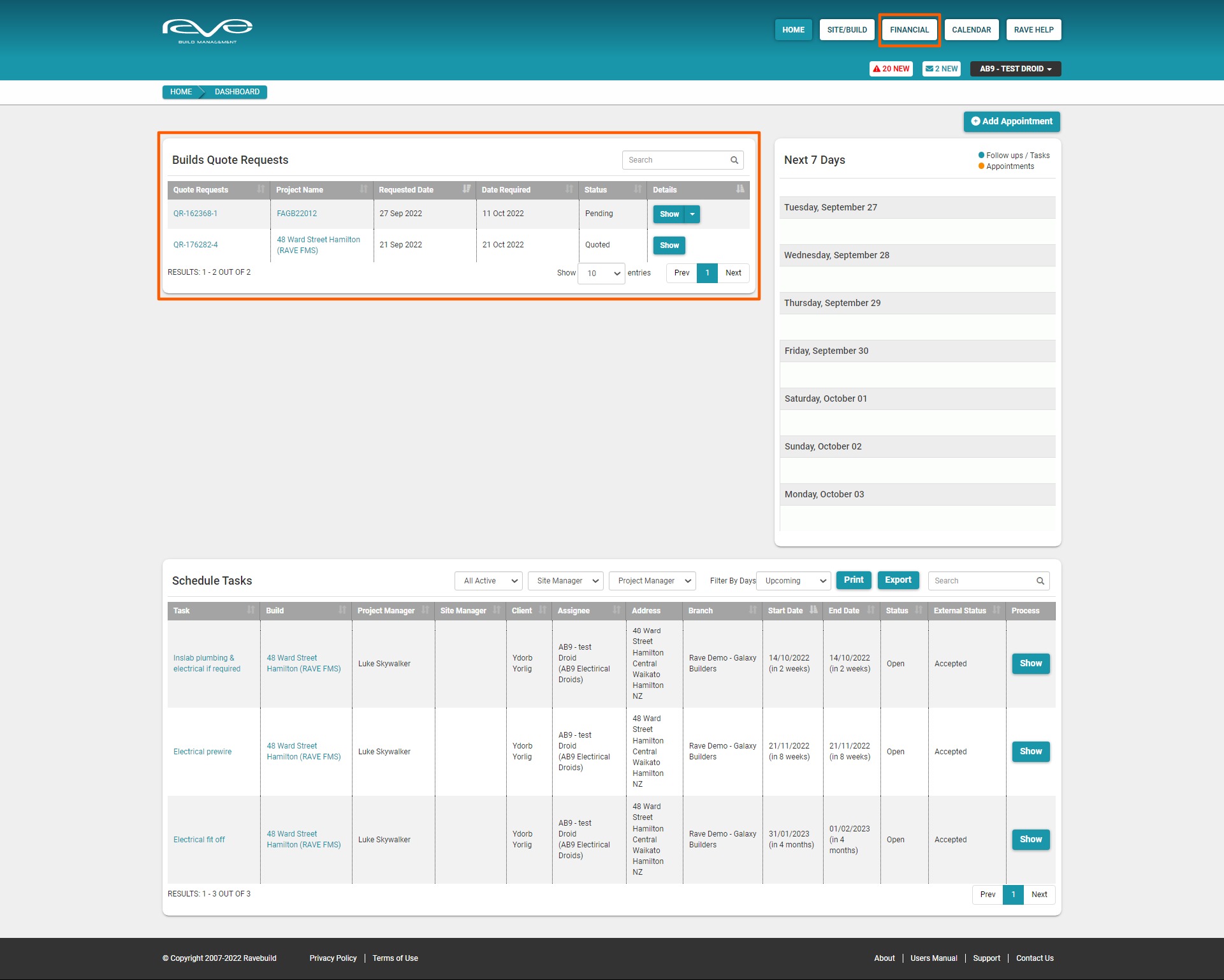Sort by Requested Date column arrows
Screen dimensions: 1224x980
point(466,189)
